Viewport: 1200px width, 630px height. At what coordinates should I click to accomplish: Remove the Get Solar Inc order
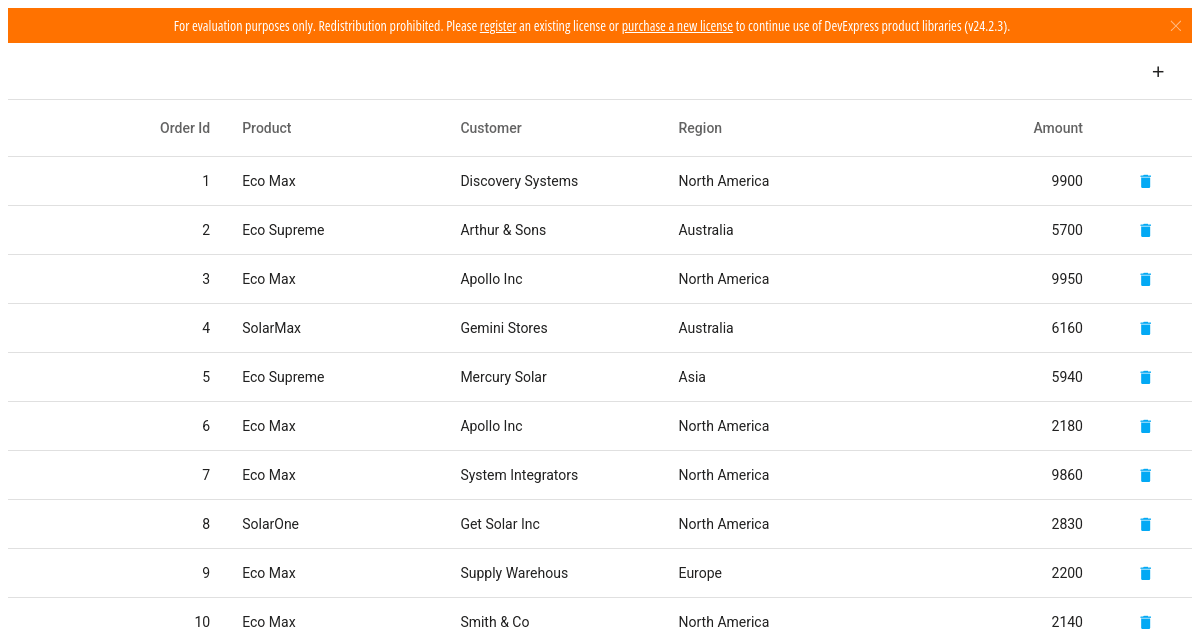(x=1146, y=524)
